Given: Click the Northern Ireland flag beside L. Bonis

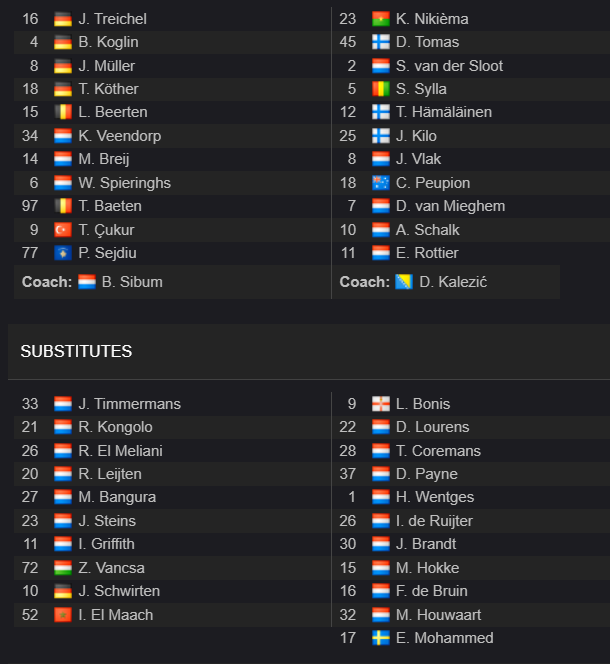Looking at the screenshot, I should [x=380, y=404].
